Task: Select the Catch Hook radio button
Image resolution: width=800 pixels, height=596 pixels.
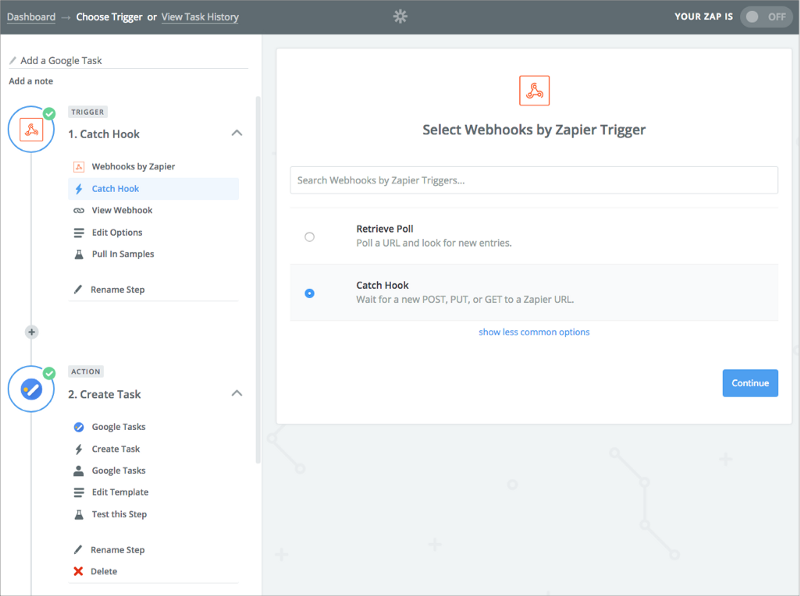Action: 309,293
